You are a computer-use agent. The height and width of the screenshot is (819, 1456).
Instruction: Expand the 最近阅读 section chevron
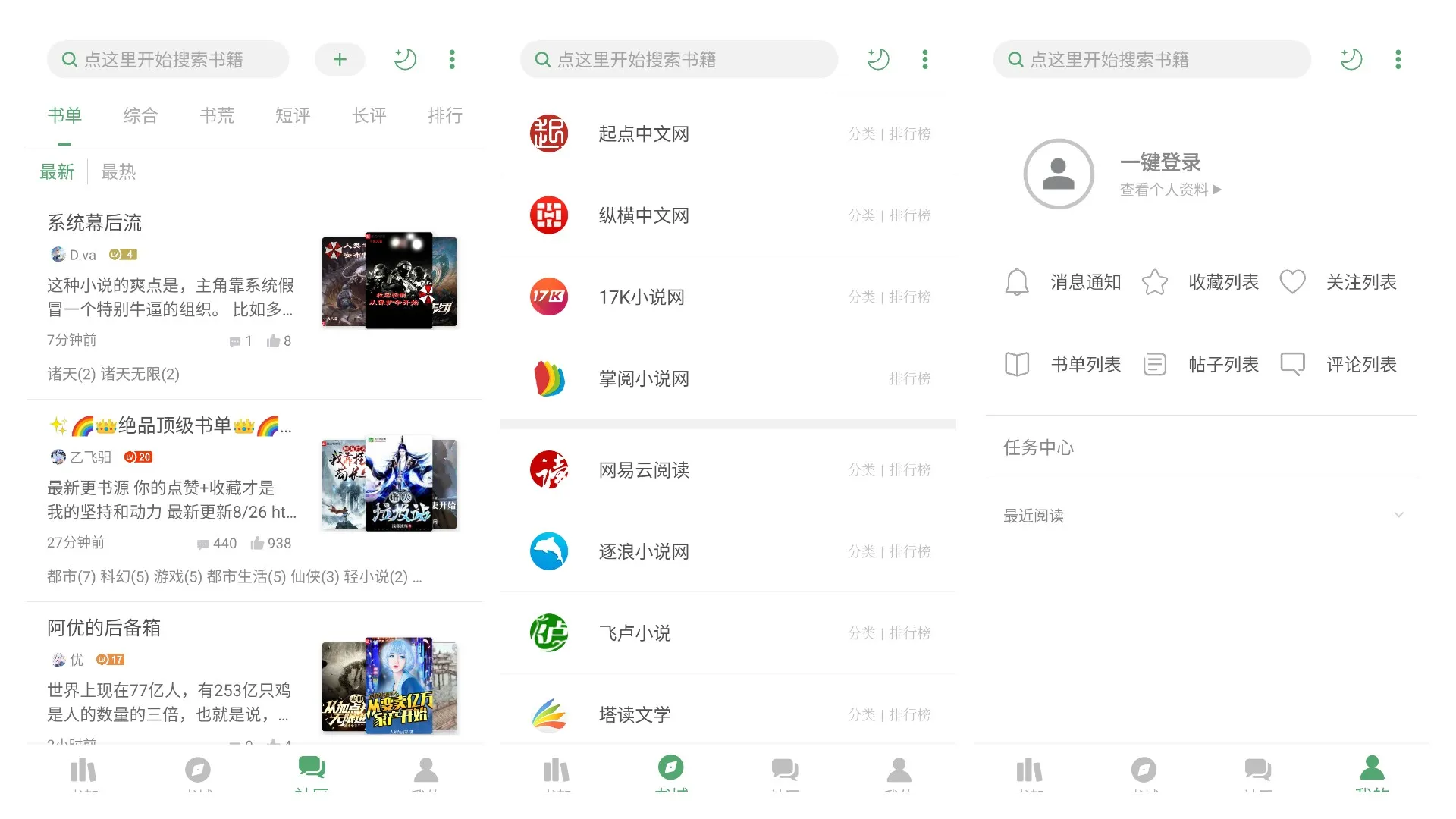[1399, 515]
